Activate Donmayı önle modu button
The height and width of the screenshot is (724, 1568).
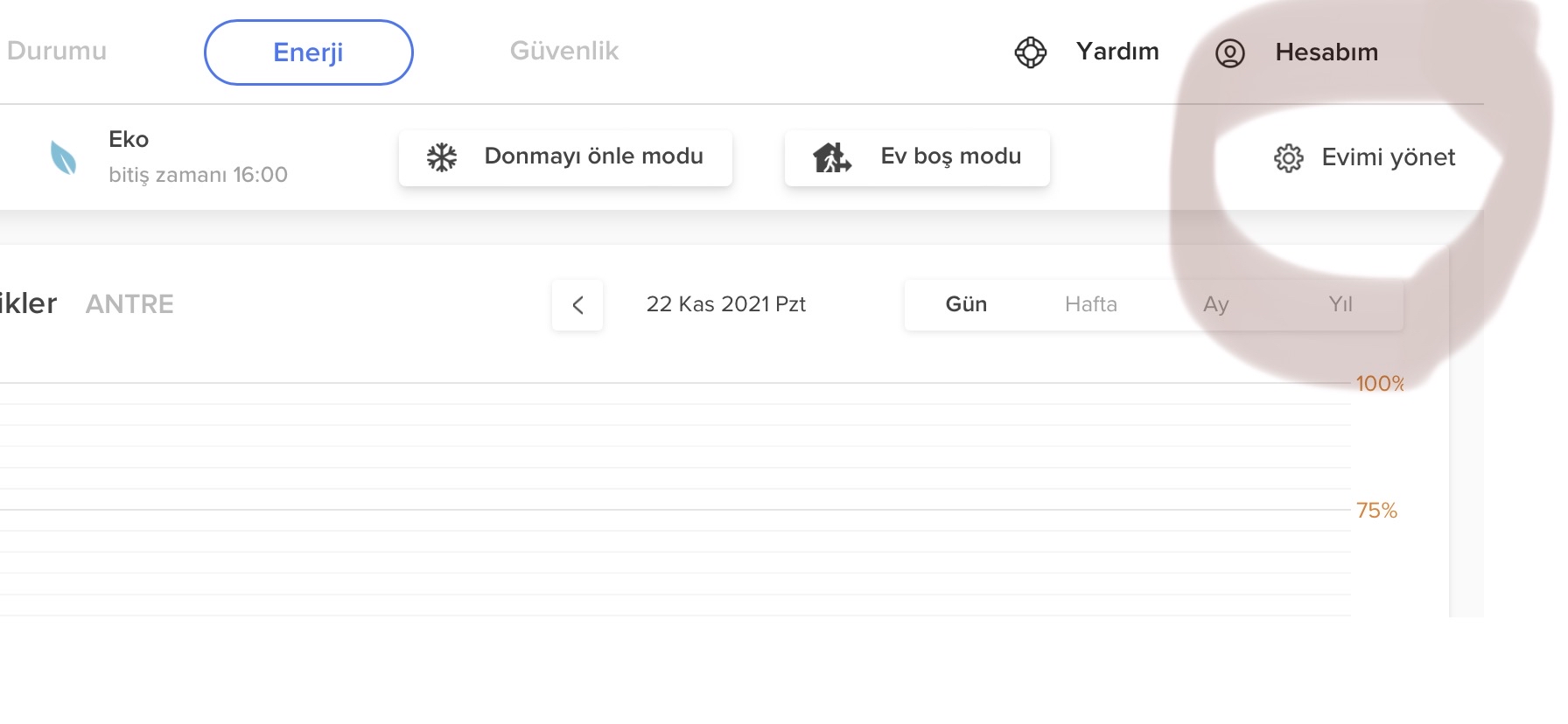coord(565,158)
